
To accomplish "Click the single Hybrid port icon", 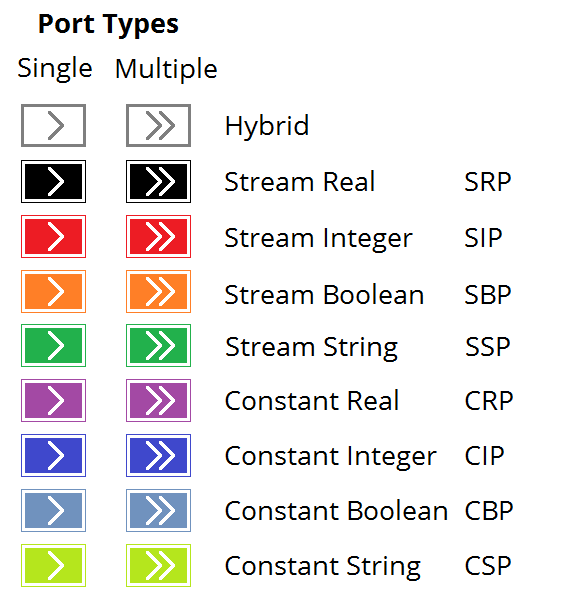I will [53, 125].
